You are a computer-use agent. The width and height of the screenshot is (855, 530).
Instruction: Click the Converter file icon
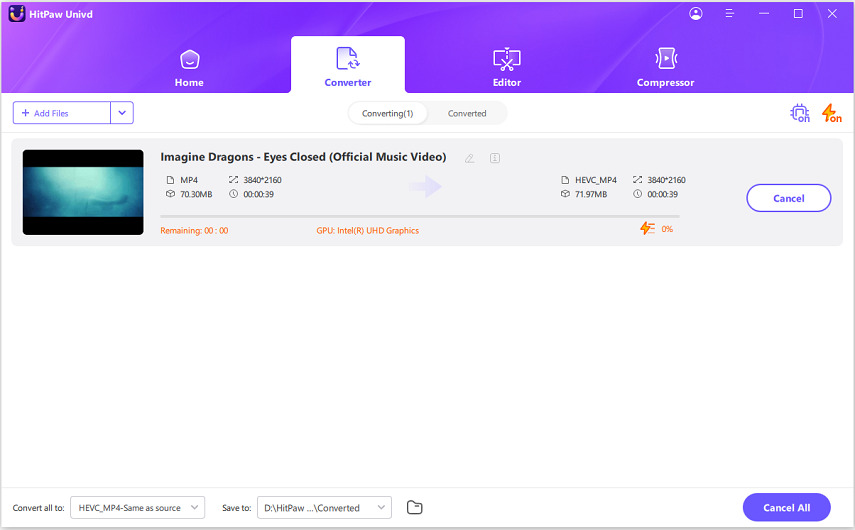pyautogui.click(x=347, y=58)
